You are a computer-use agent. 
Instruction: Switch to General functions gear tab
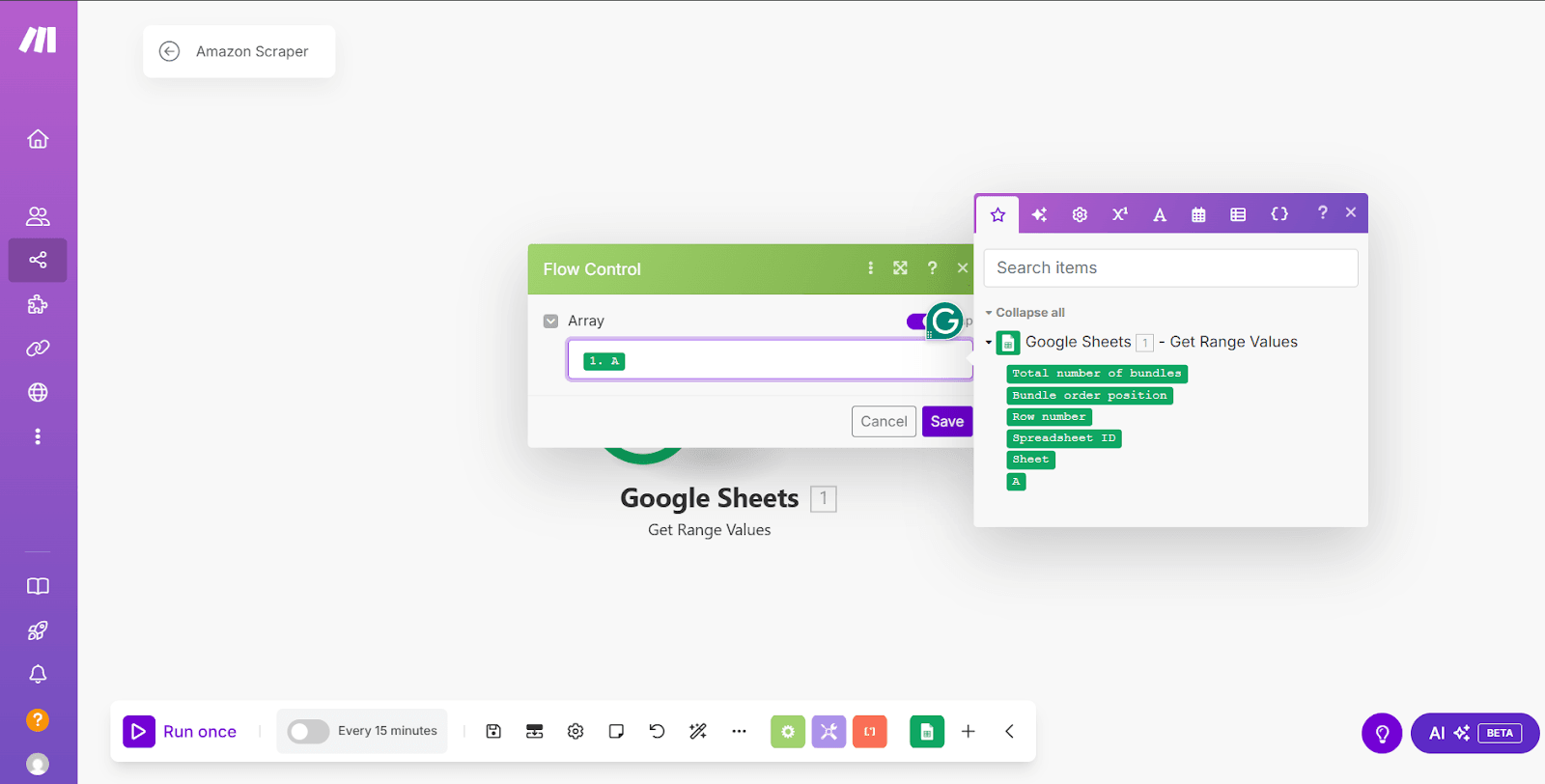point(1080,214)
